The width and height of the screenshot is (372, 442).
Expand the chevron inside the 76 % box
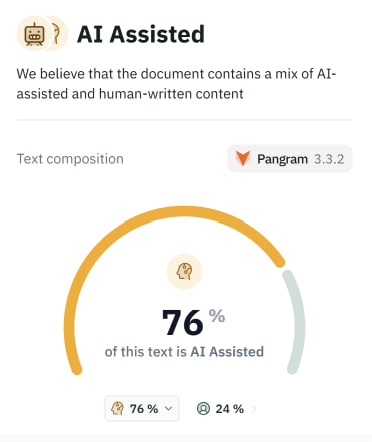coord(169,409)
